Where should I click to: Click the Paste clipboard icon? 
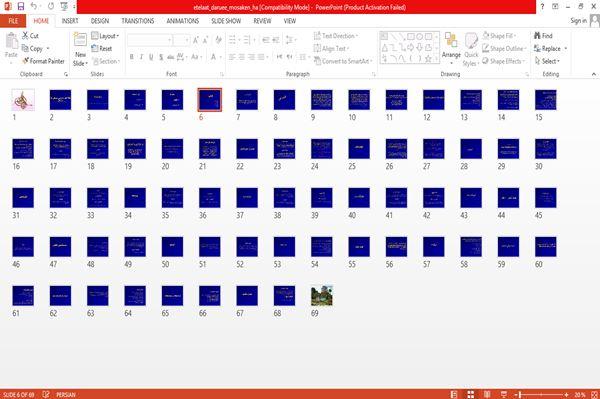click(11, 41)
